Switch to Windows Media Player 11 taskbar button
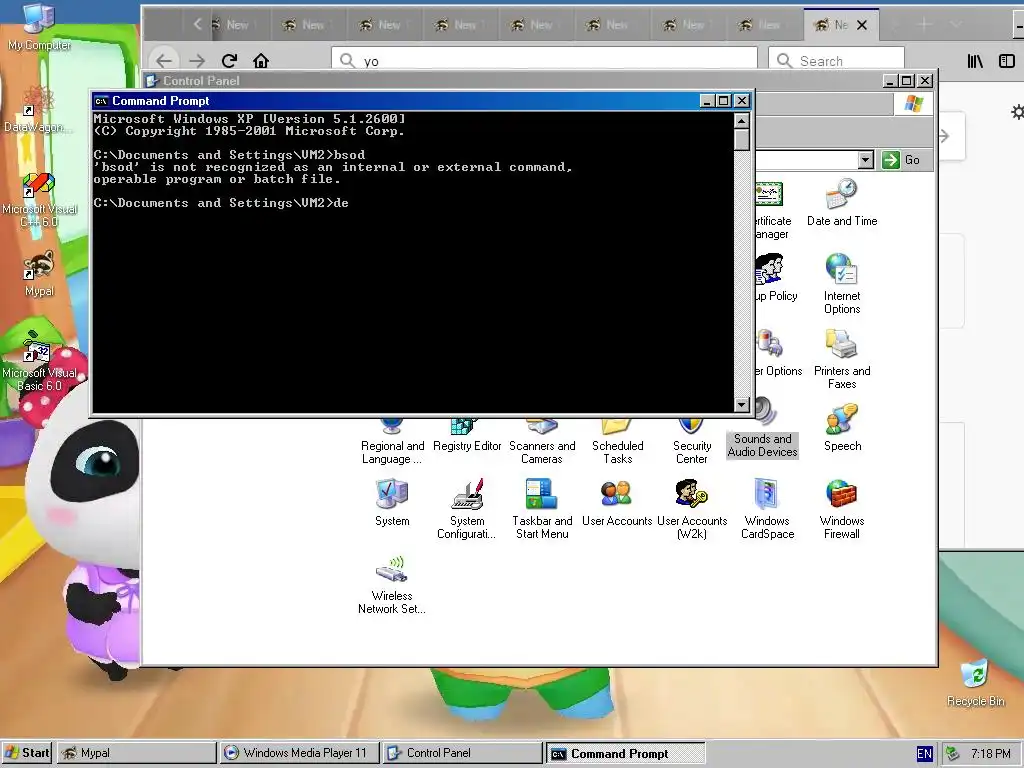1024x768 pixels. pos(299,753)
